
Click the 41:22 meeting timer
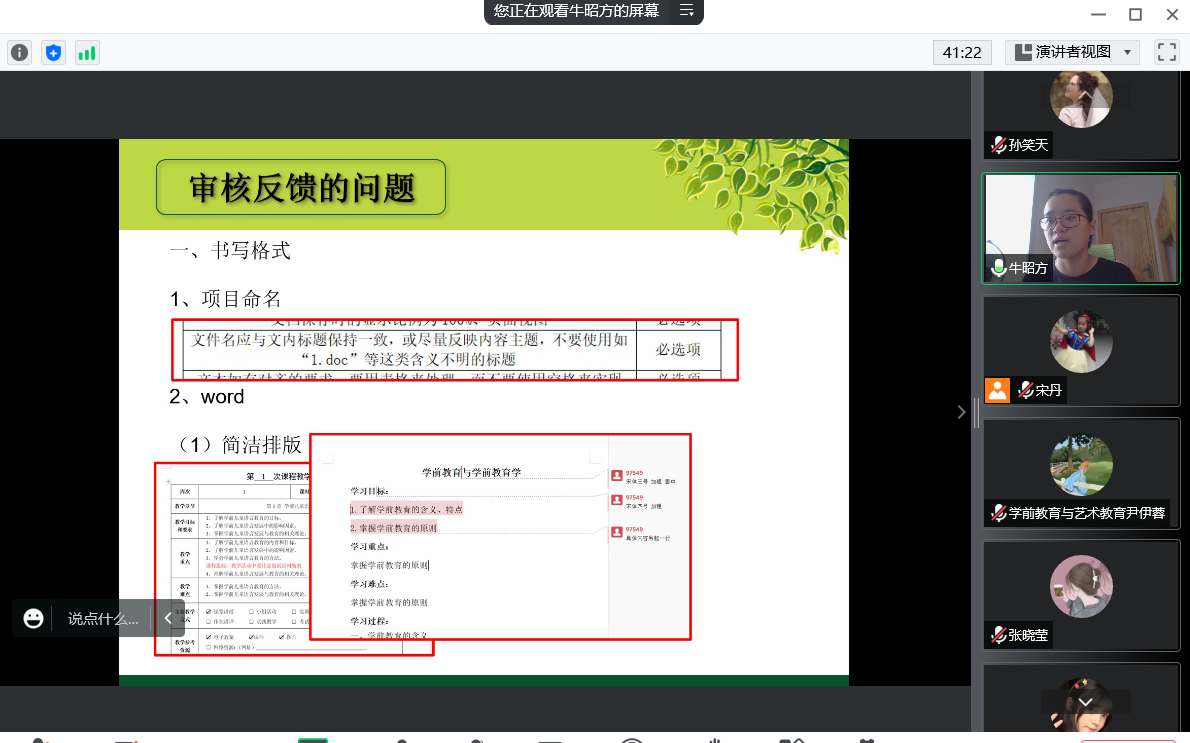[x=962, y=52]
